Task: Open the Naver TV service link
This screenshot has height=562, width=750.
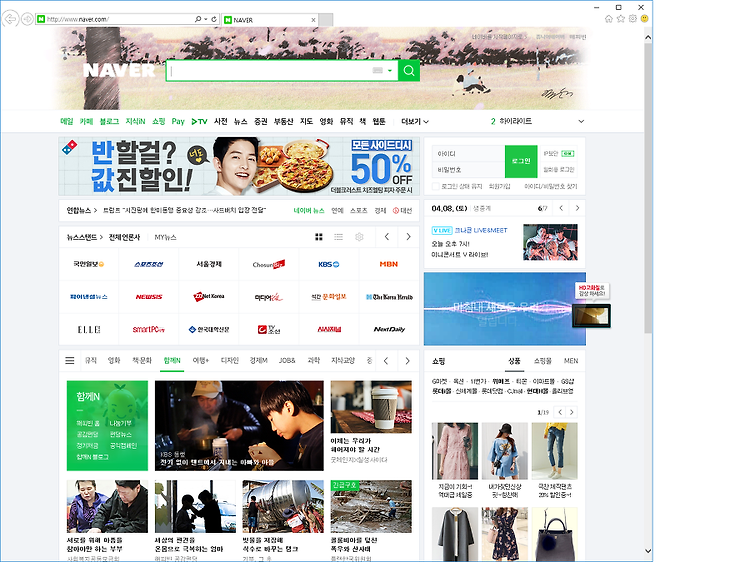Action: point(199,121)
